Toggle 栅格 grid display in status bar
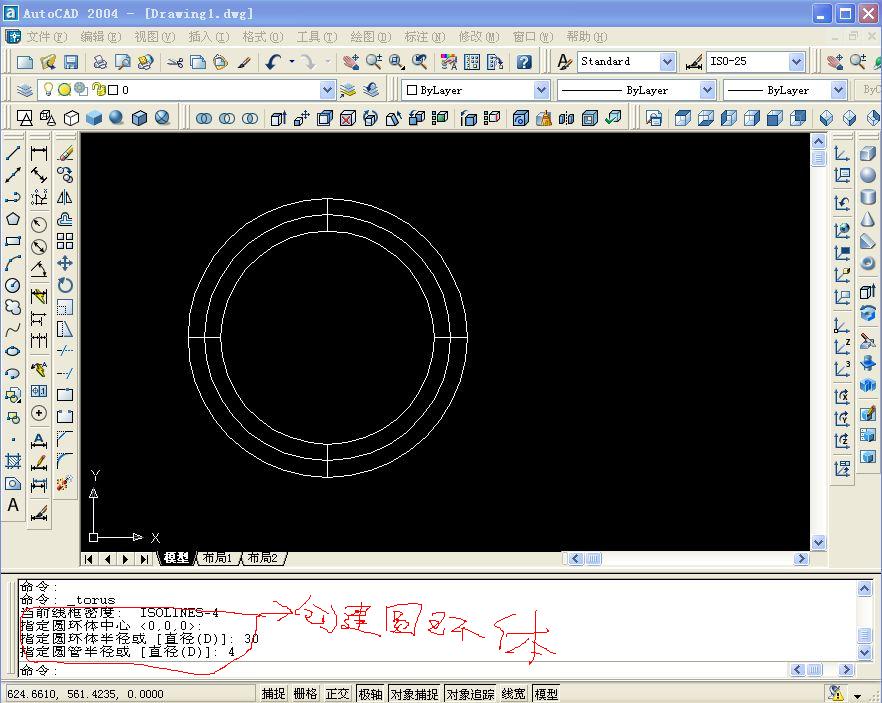Viewport: 882px width, 703px height. pyautogui.click(x=305, y=693)
